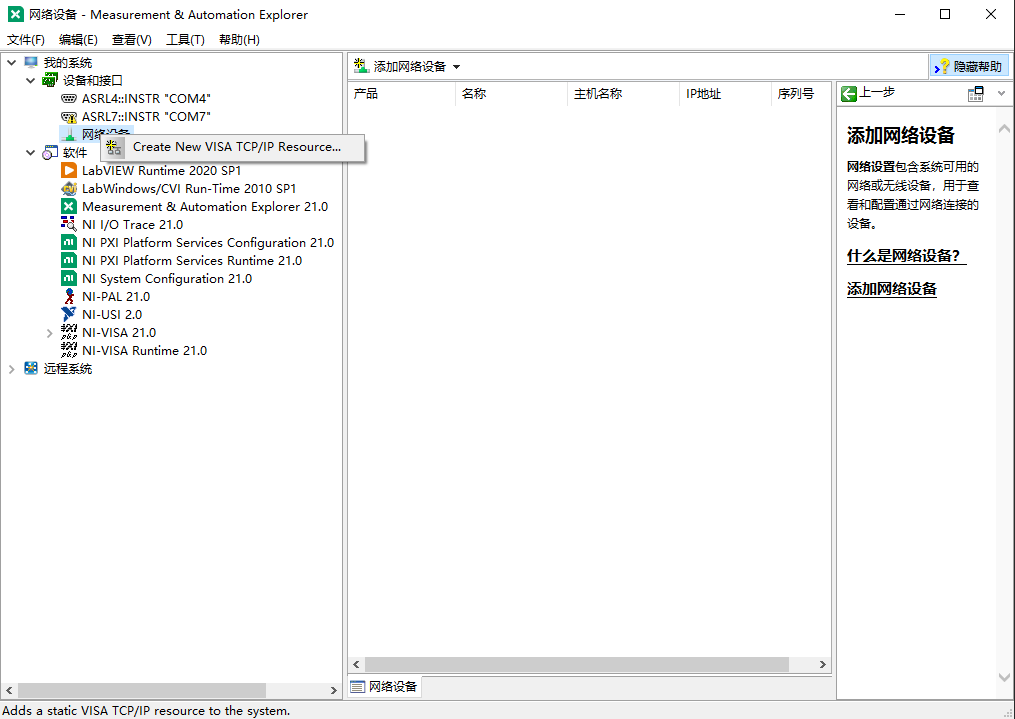Image resolution: width=1015 pixels, height=719 pixels.
Task: Select the NI-PAL 21.0 label
Action: [116, 296]
